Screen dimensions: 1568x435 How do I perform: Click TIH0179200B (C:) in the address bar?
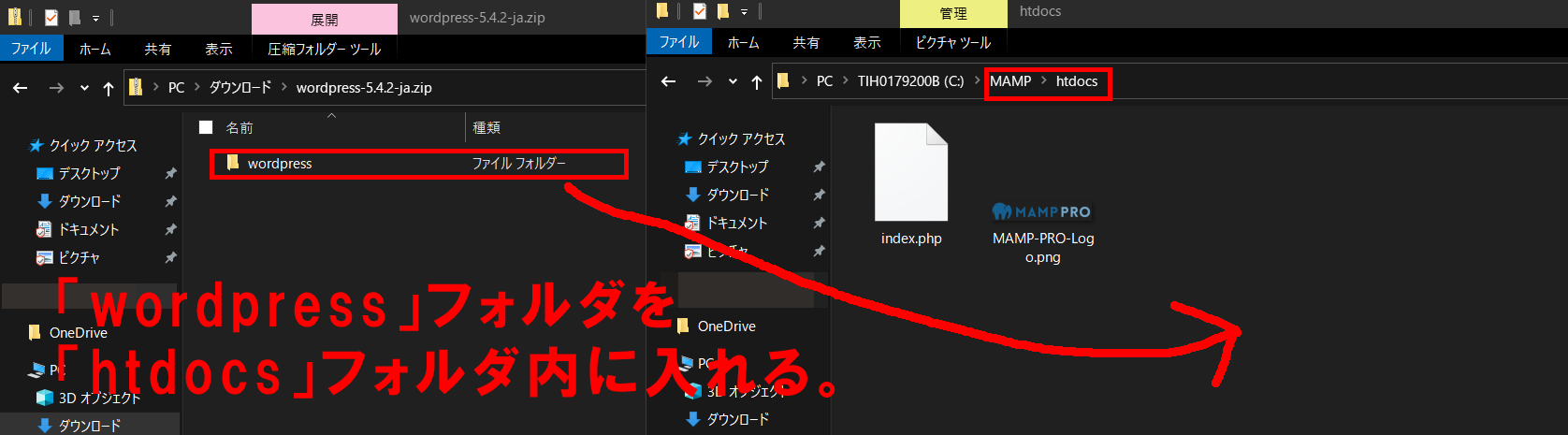(x=910, y=81)
